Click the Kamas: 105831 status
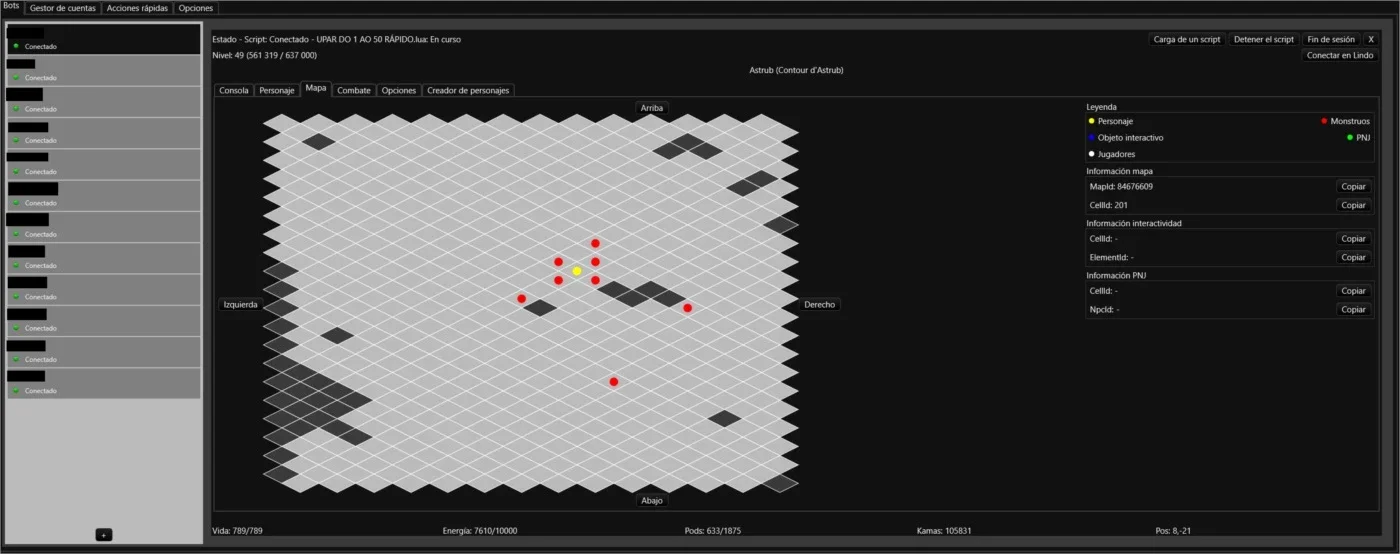This screenshot has width=1400, height=554. [x=944, y=530]
